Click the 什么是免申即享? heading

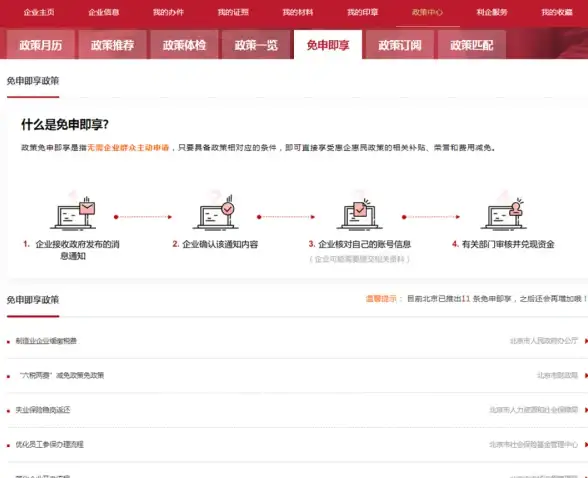[65, 124]
